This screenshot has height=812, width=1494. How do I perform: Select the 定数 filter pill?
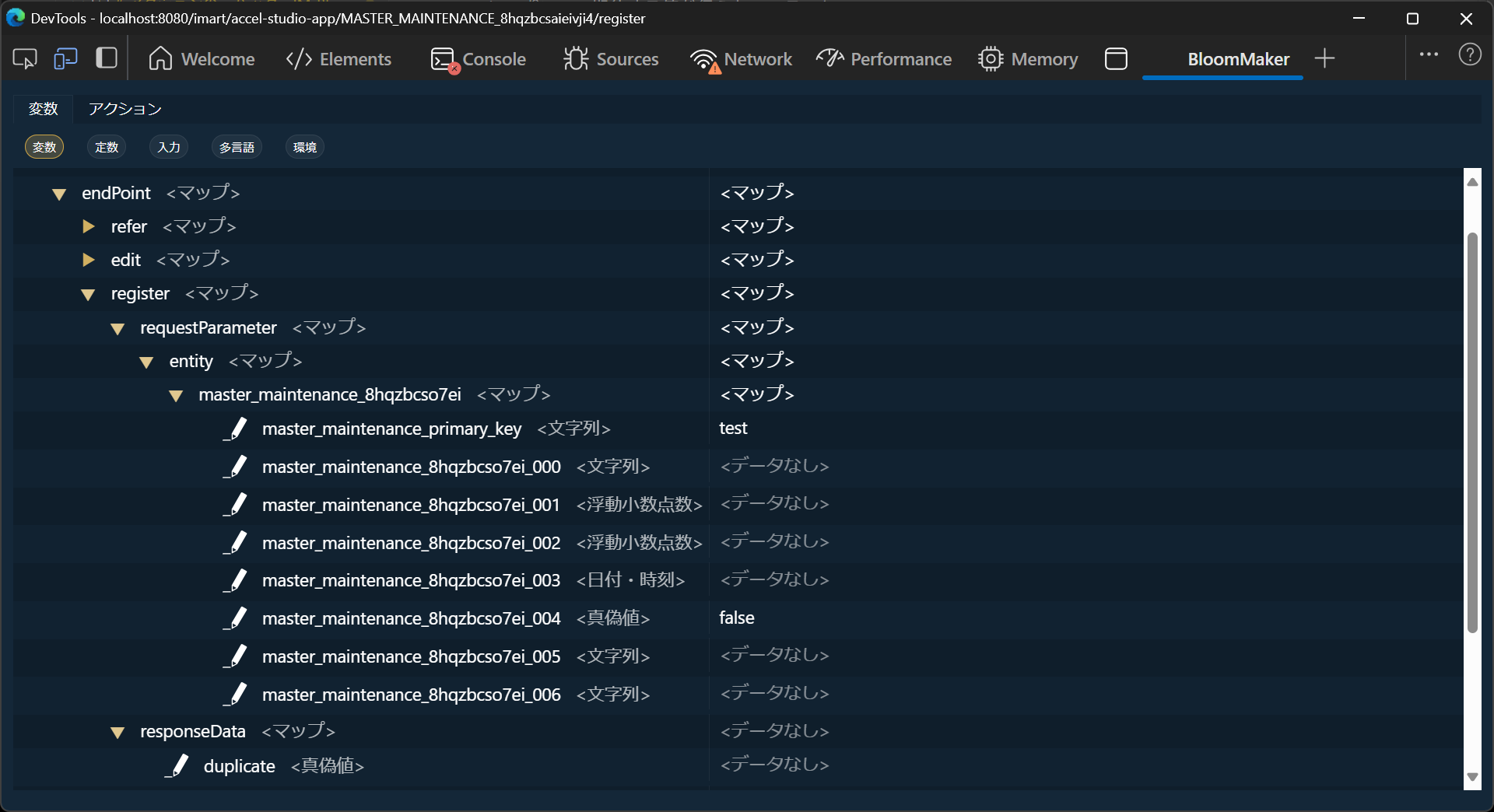pos(107,147)
